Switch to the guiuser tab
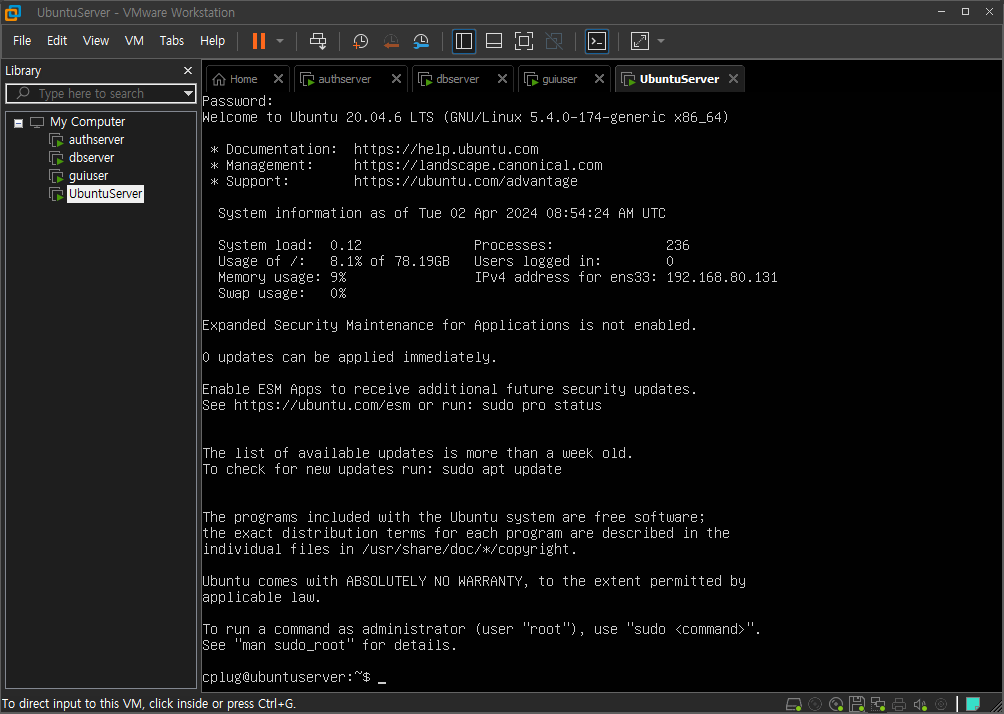 tap(560, 79)
